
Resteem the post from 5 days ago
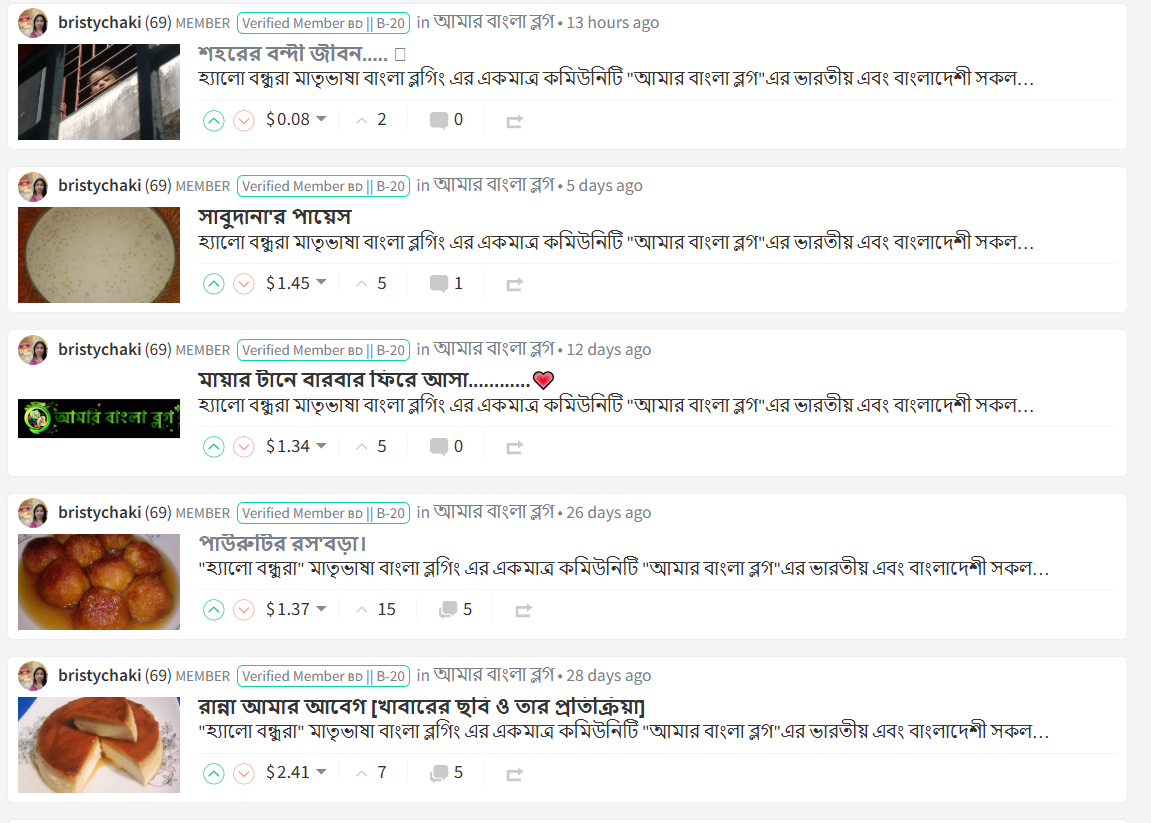point(515,284)
